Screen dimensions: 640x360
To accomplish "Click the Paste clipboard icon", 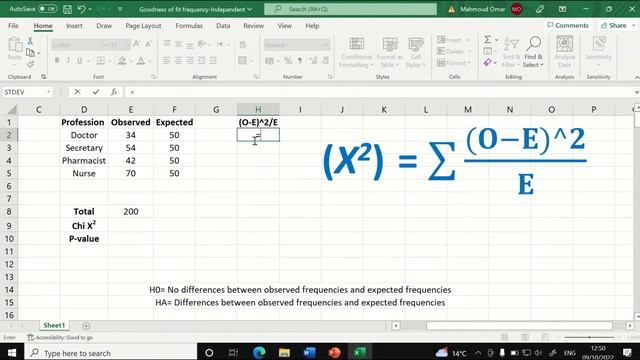I will point(15,45).
